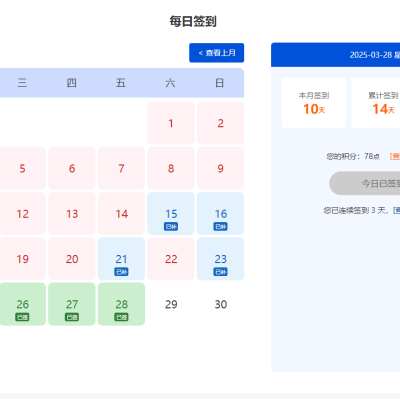Select signed-in day 26
This screenshot has width=400, height=400.
(22, 304)
